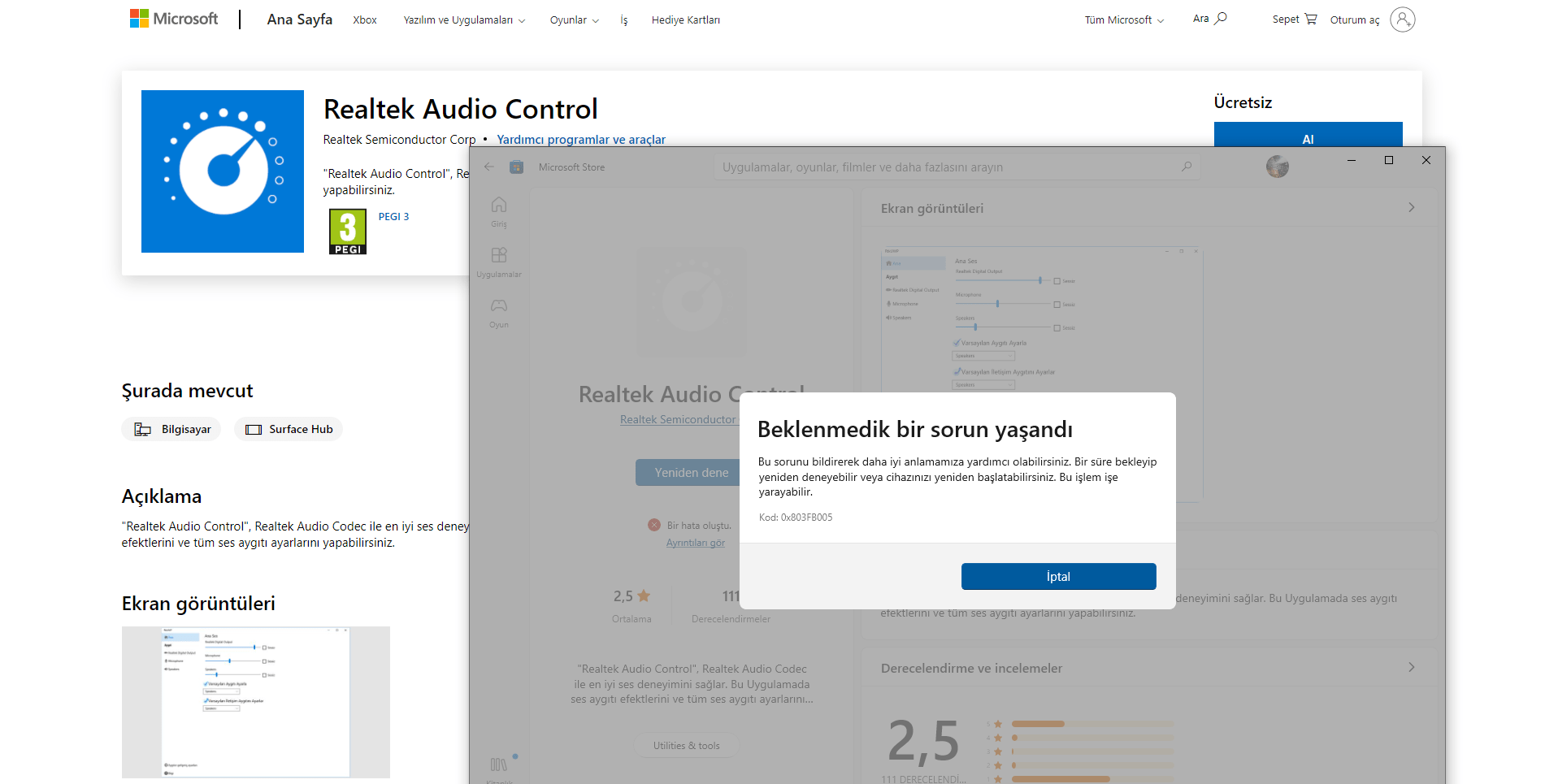Minimize the Microsoft Store window
The width and height of the screenshot is (1545, 784).
click(1352, 160)
